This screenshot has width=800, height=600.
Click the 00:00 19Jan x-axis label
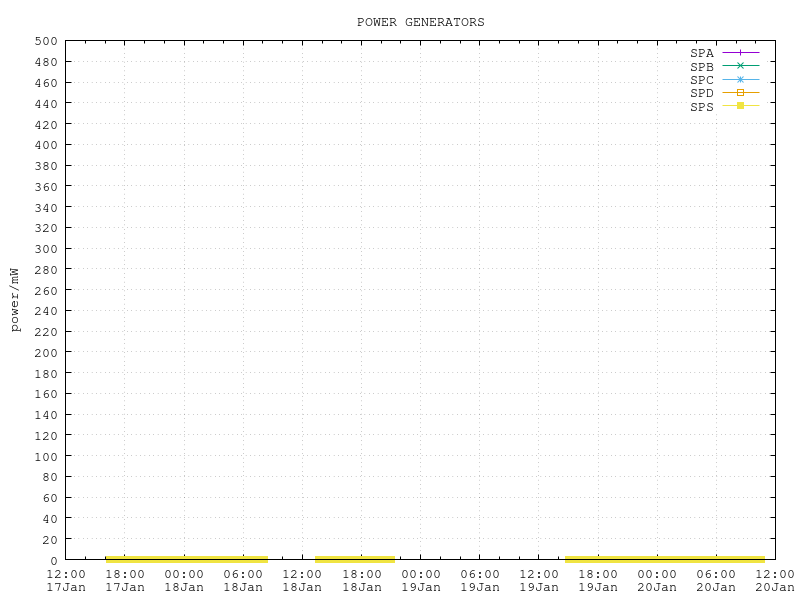coord(420,581)
